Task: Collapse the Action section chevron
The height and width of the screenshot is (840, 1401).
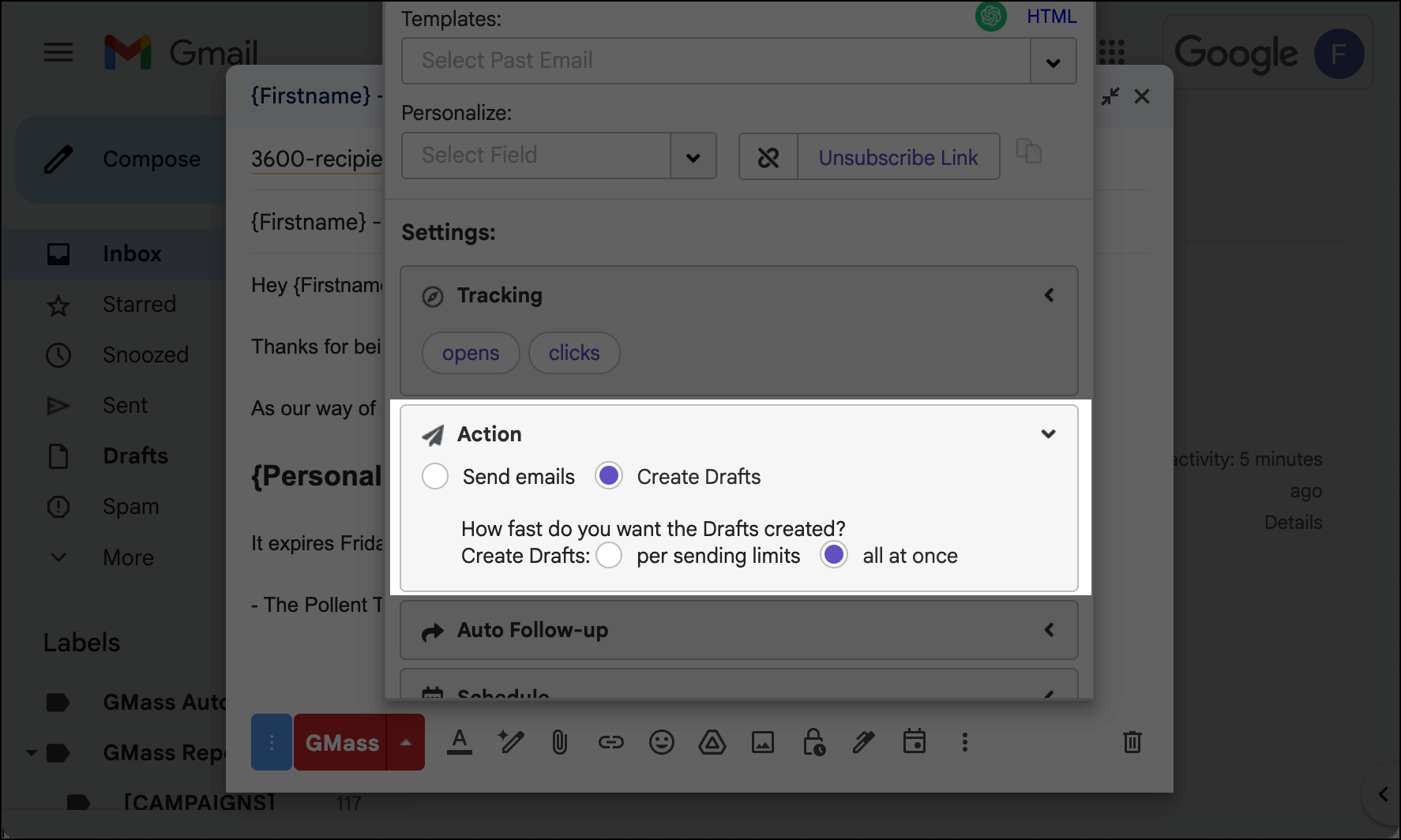Action: click(x=1049, y=434)
